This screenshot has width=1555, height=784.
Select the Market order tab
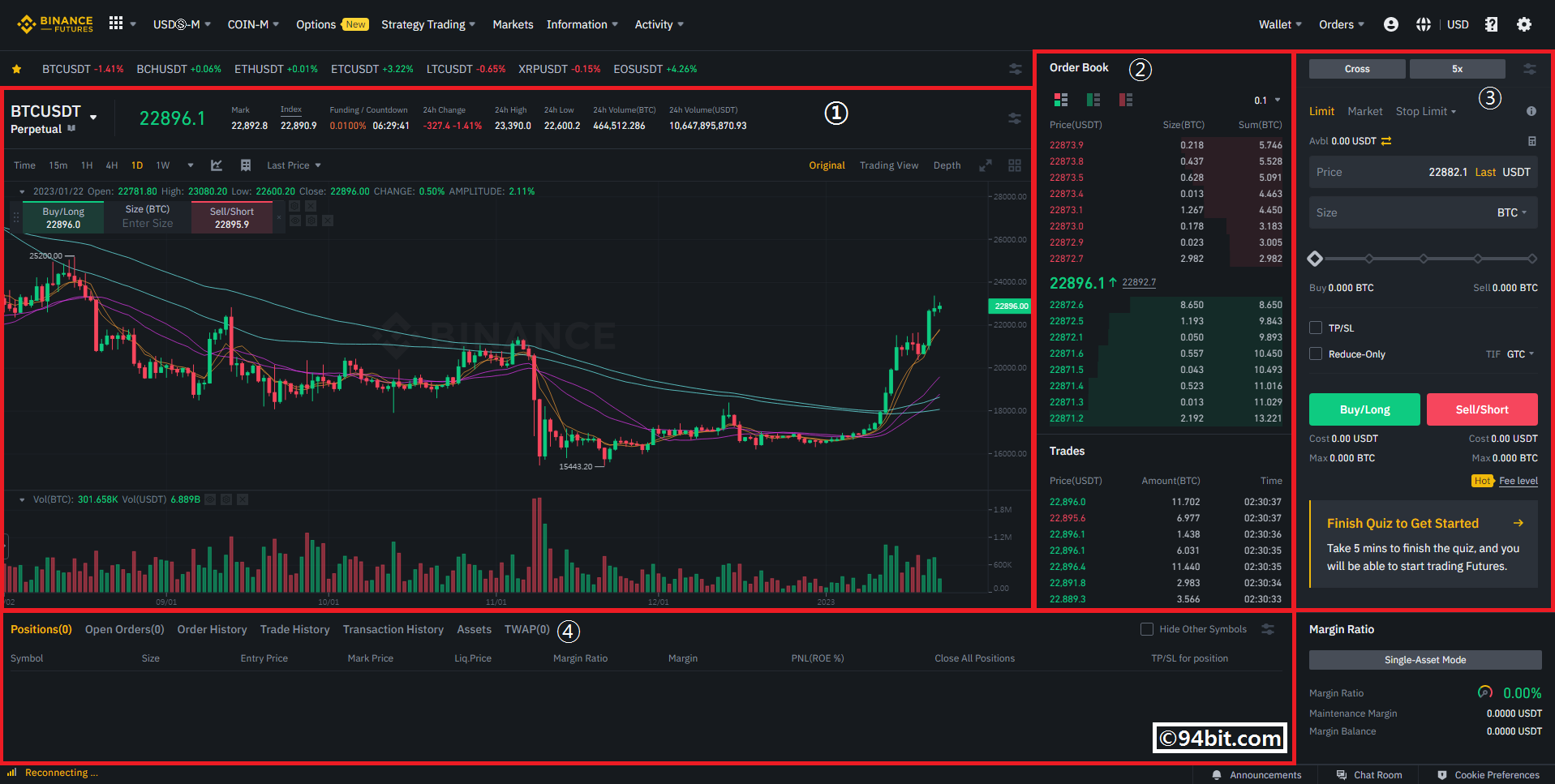tap(1364, 111)
